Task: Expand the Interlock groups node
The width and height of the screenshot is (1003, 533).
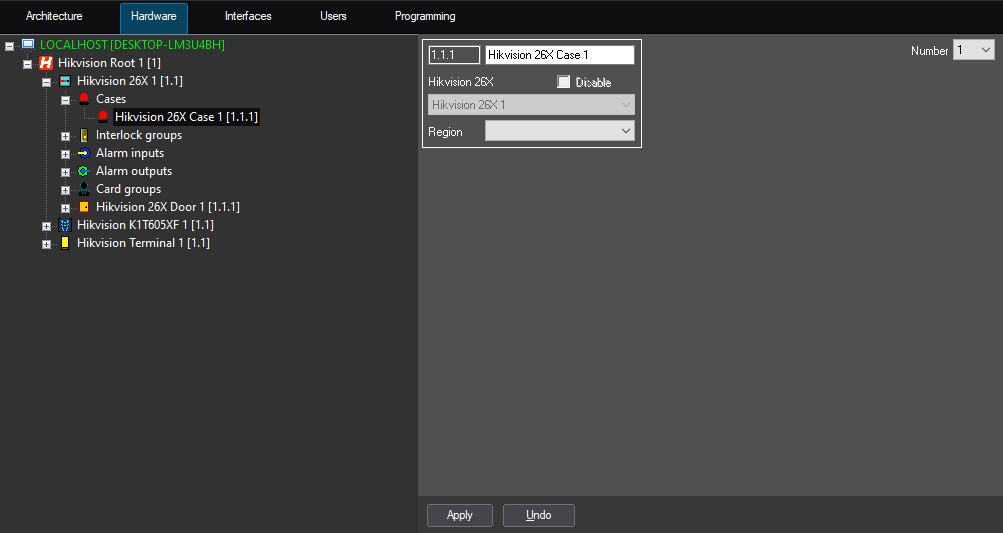Action: point(65,136)
